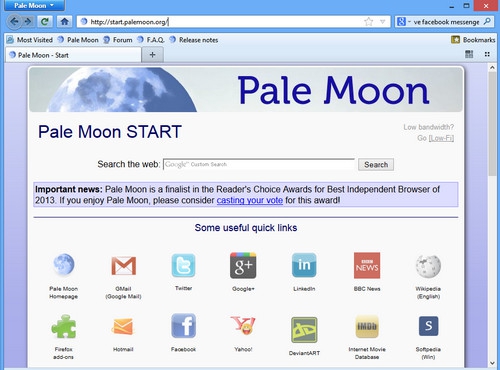Image resolution: width=500 pixels, height=370 pixels.
Task: Go back with the back arrow button
Action: click(x=14, y=22)
